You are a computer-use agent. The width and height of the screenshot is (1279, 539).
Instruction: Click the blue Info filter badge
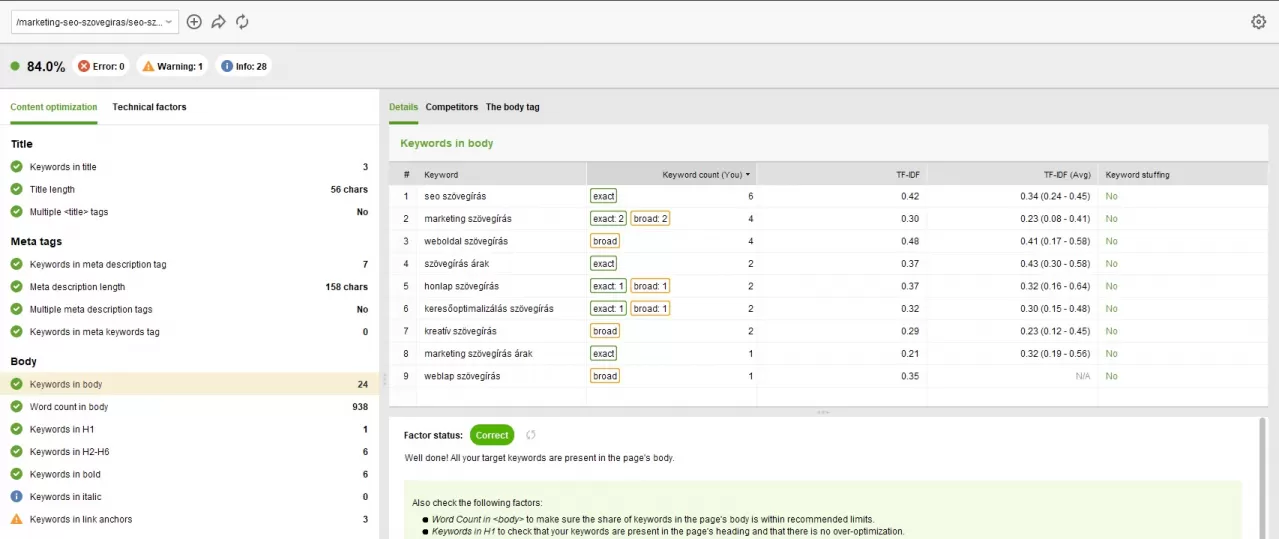click(x=243, y=67)
